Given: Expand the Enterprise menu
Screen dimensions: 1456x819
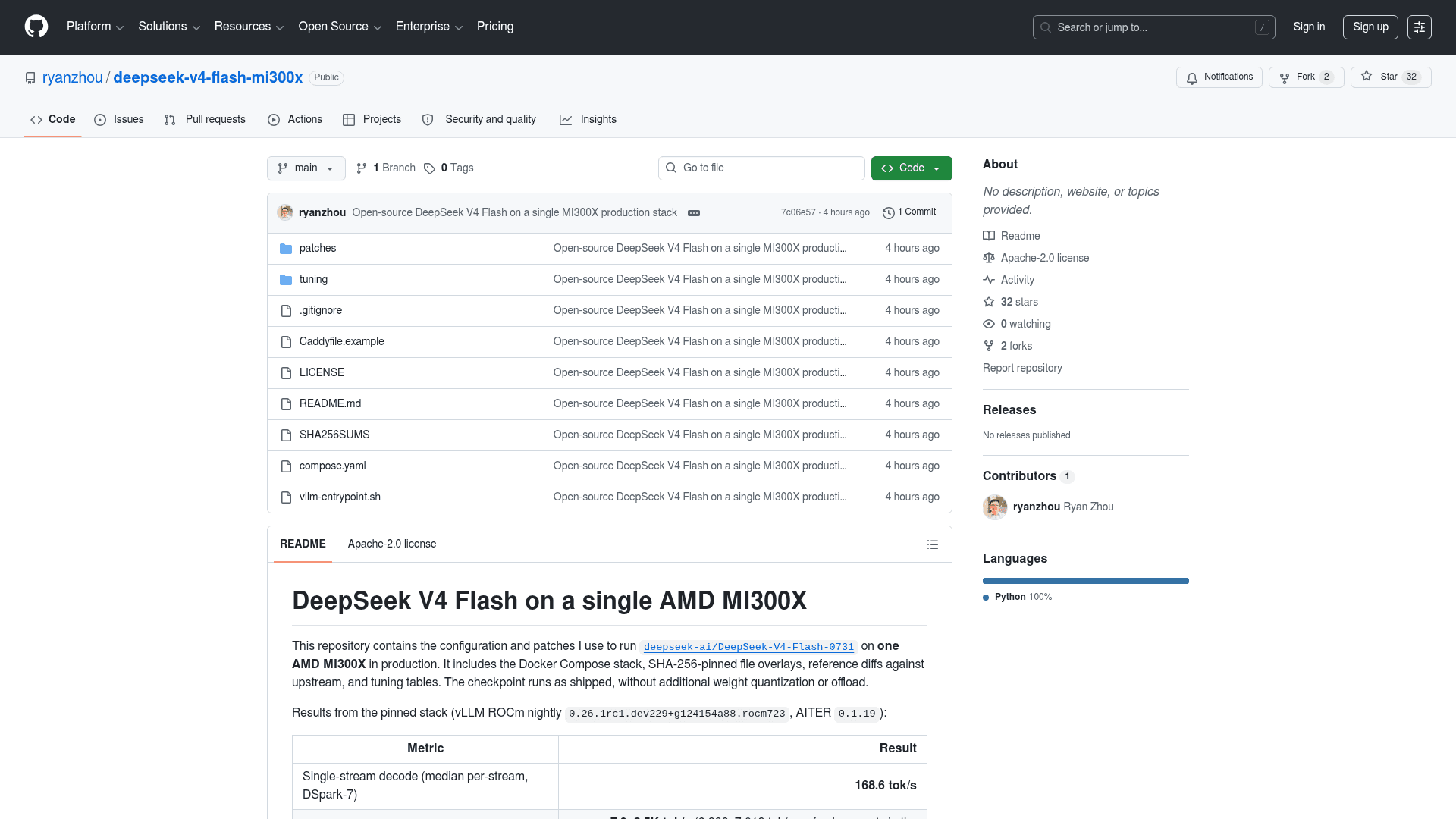Looking at the screenshot, I should (429, 27).
